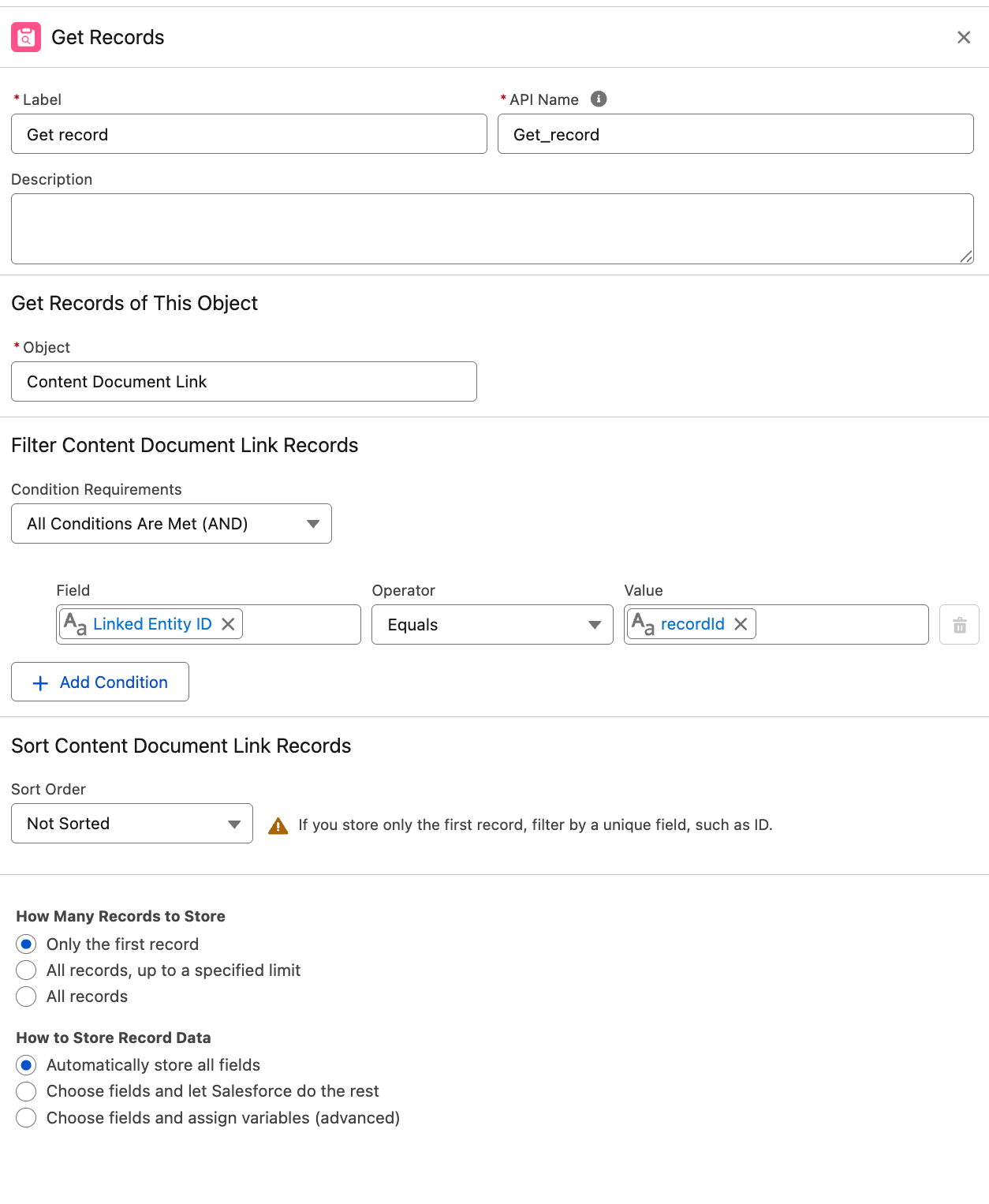Delete the filter condition with trash icon
The width and height of the screenshot is (989, 1204).
[959, 625]
